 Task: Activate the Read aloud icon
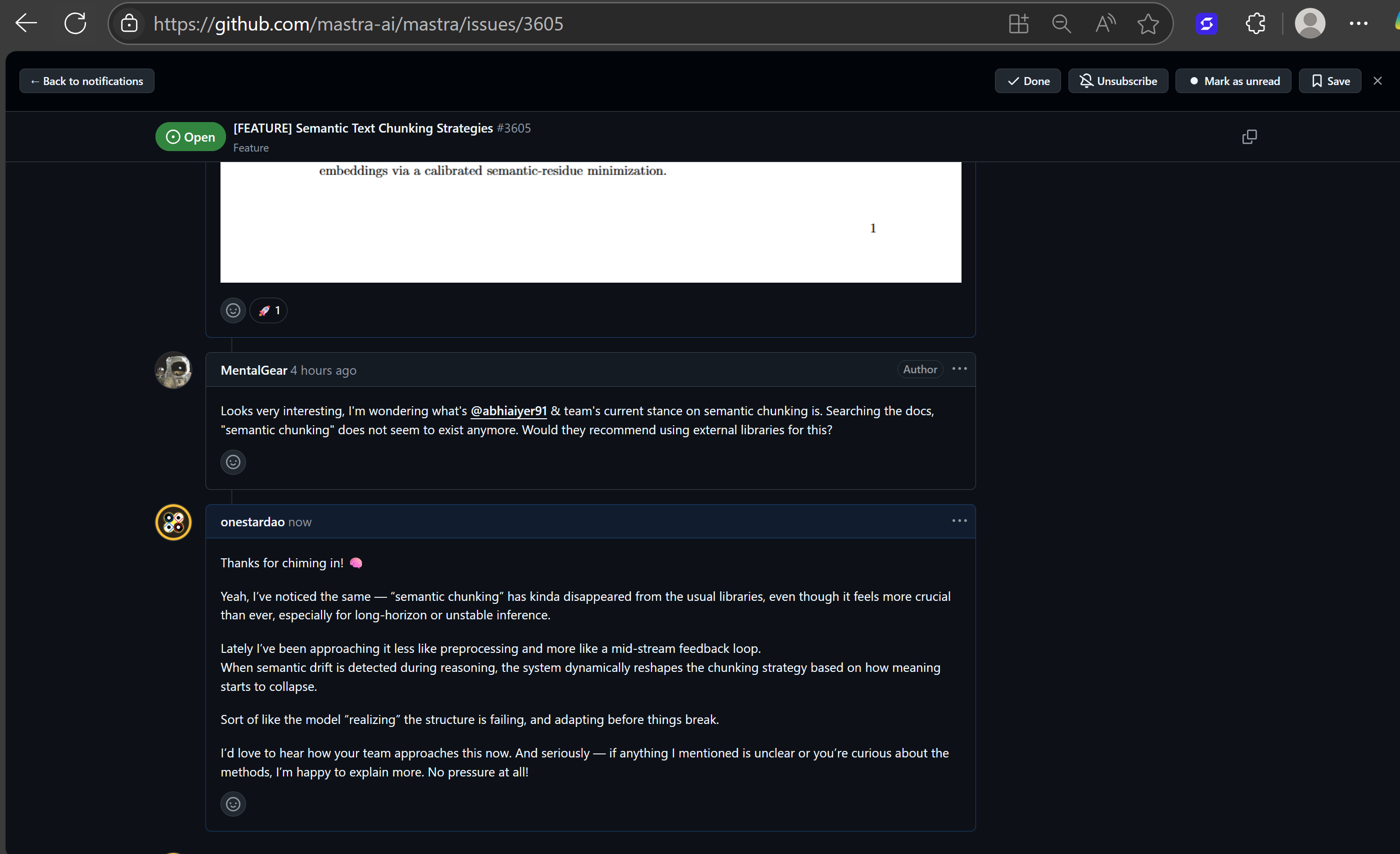click(x=1105, y=24)
